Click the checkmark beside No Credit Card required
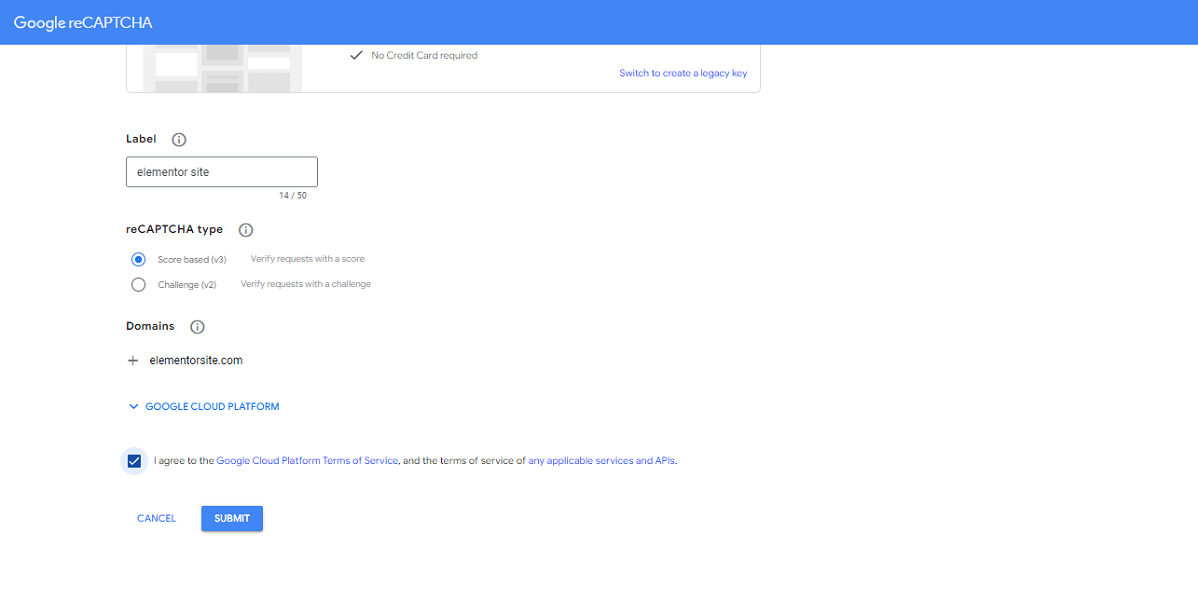The width and height of the screenshot is (1198, 590). point(355,55)
